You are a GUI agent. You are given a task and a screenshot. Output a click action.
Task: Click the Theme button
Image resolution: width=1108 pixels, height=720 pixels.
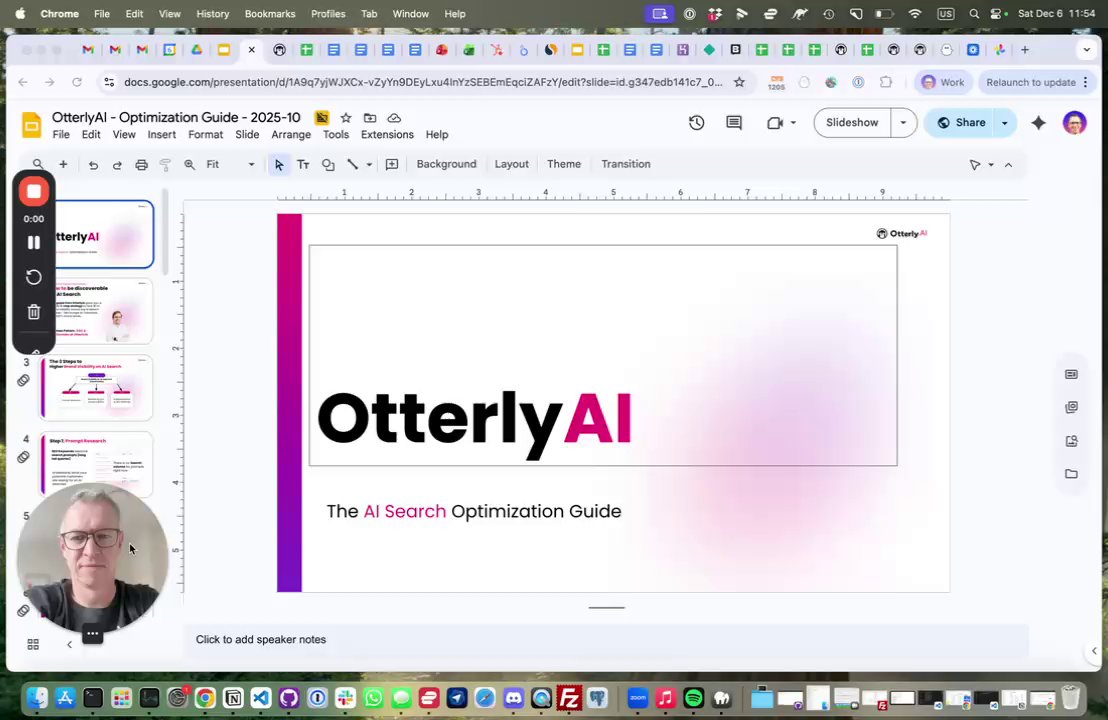pyautogui.click(x=564, y=164)
